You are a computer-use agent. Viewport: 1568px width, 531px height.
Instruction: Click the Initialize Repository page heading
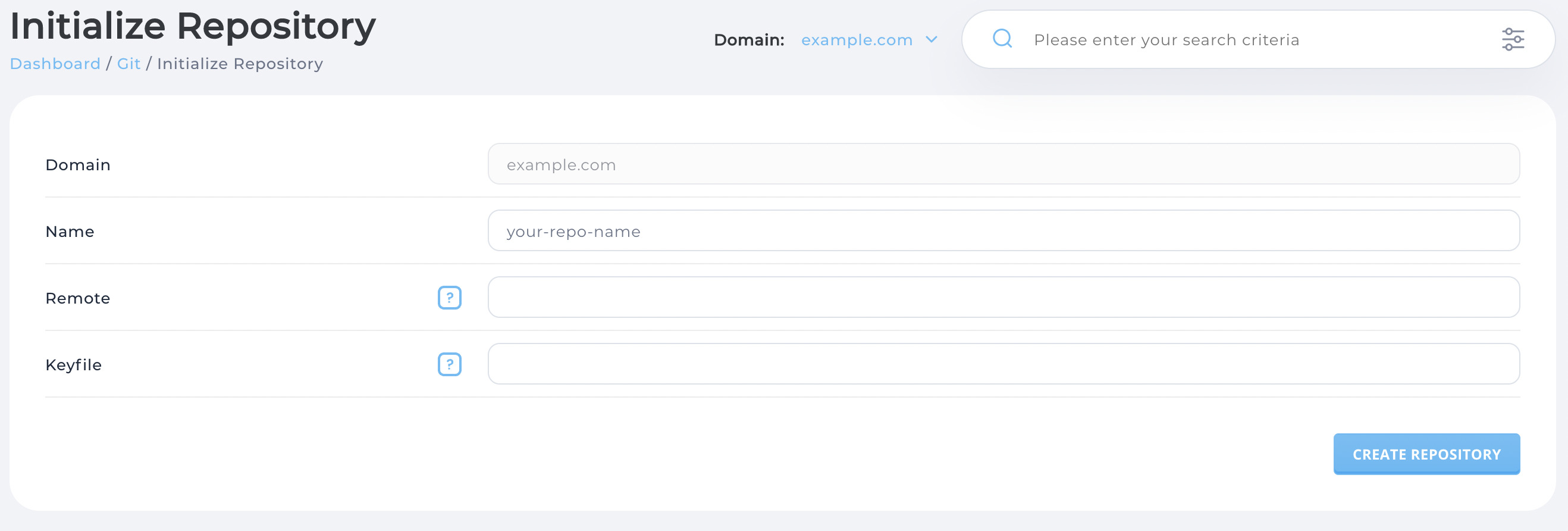click(x=193, y=27)
